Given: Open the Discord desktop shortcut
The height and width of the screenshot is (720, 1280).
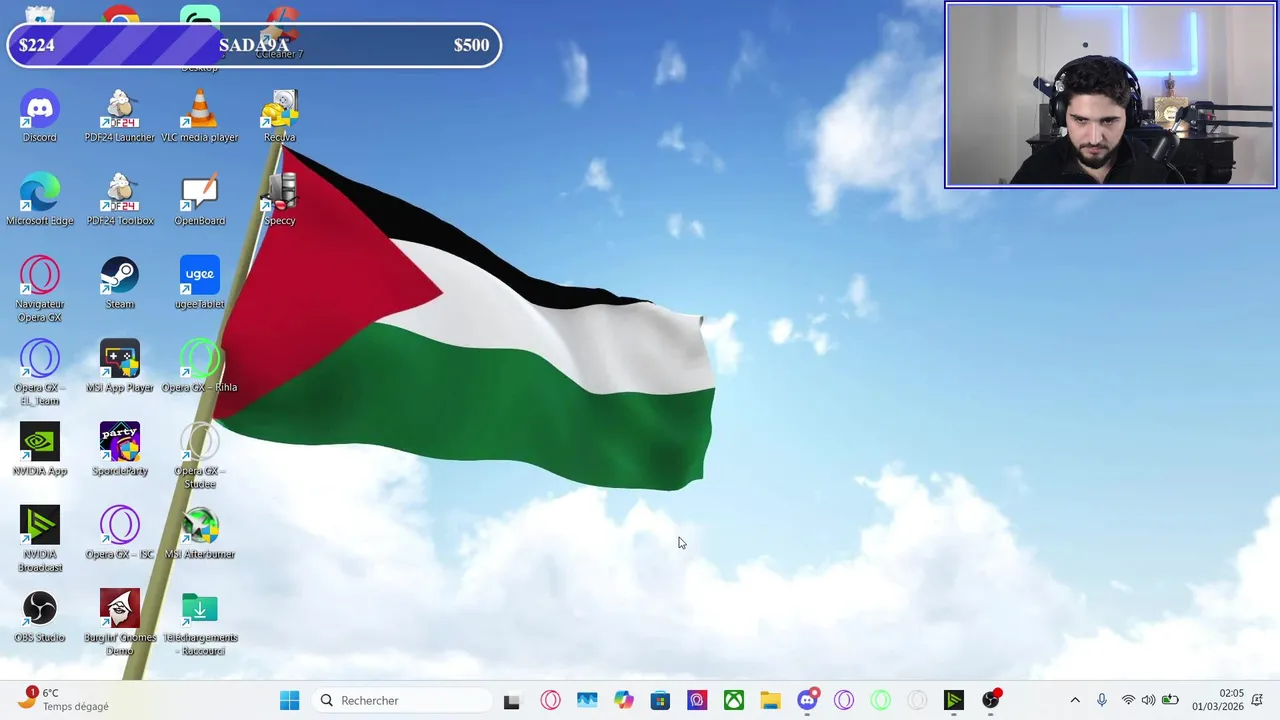Looking at the screenshot, I should pos(40,116).
